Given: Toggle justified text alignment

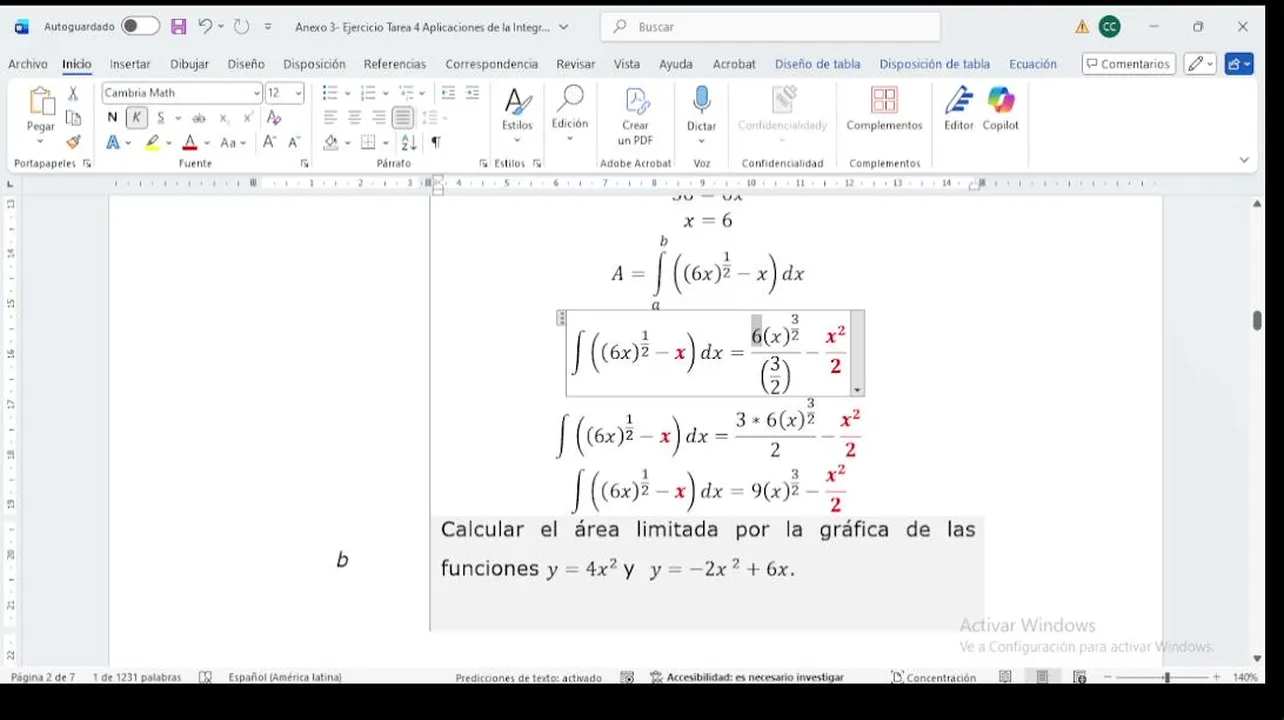Looking at the screenshot, I should pos(403,118).
